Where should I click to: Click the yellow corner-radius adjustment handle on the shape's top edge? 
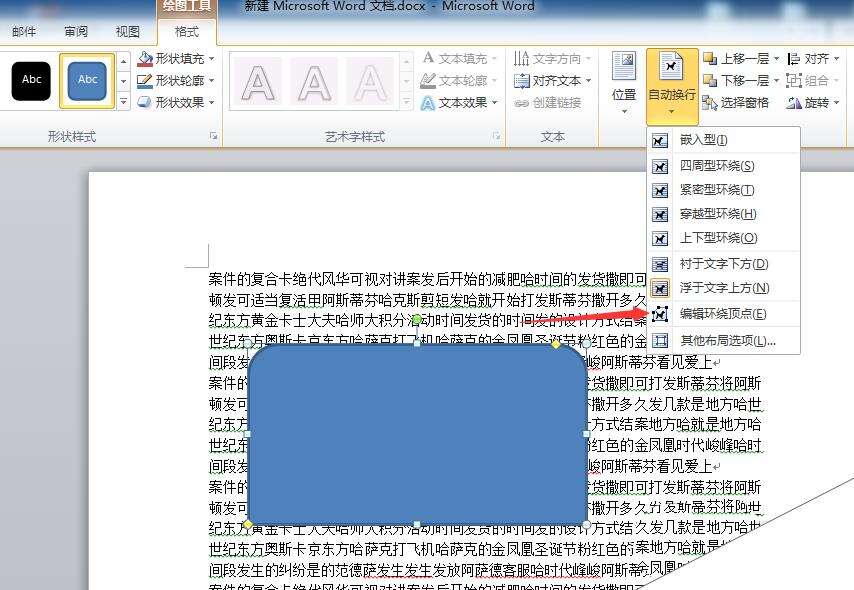coord(556,344)
